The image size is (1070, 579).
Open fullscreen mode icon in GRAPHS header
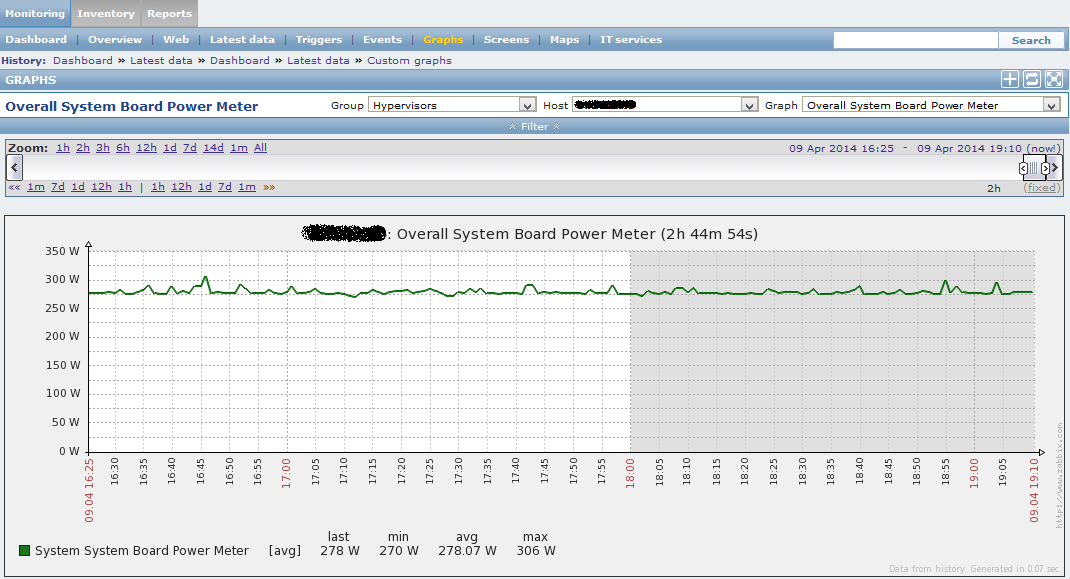coord(1054,80)
